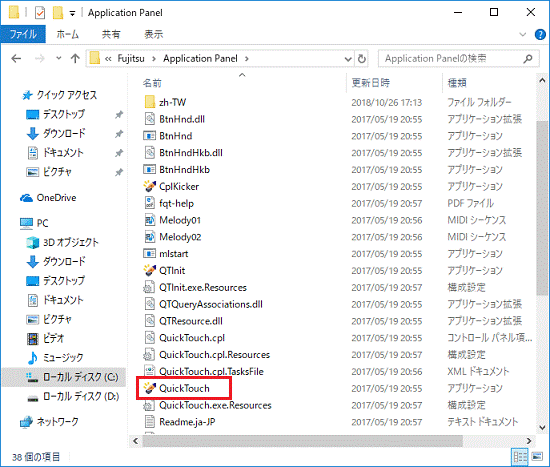This screenshot has width=550, height=467.
Task: Open the help question mark icon
Action: 540,34
